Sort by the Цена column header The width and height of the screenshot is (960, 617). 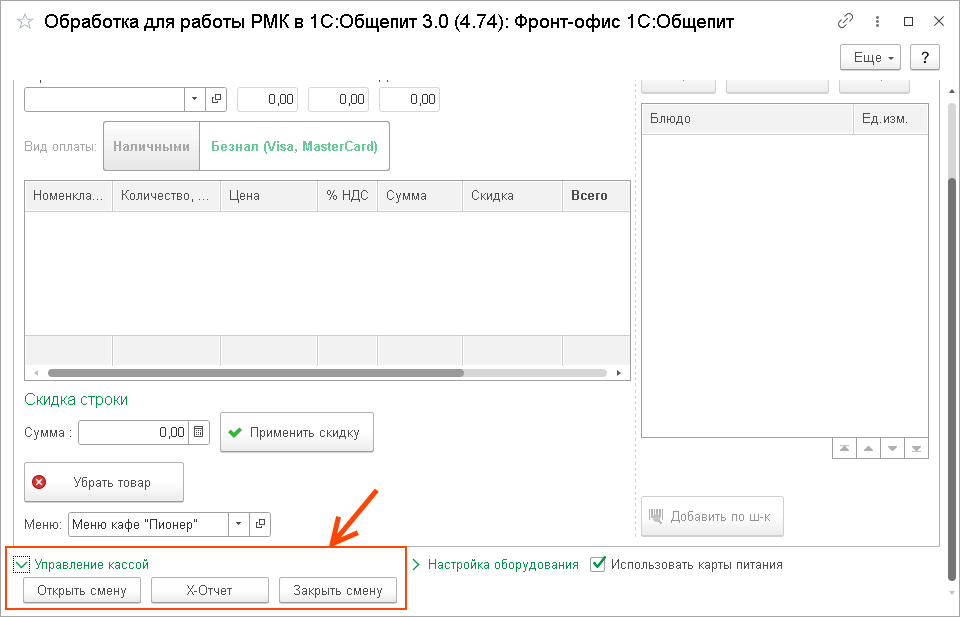(x=268, y=196)
